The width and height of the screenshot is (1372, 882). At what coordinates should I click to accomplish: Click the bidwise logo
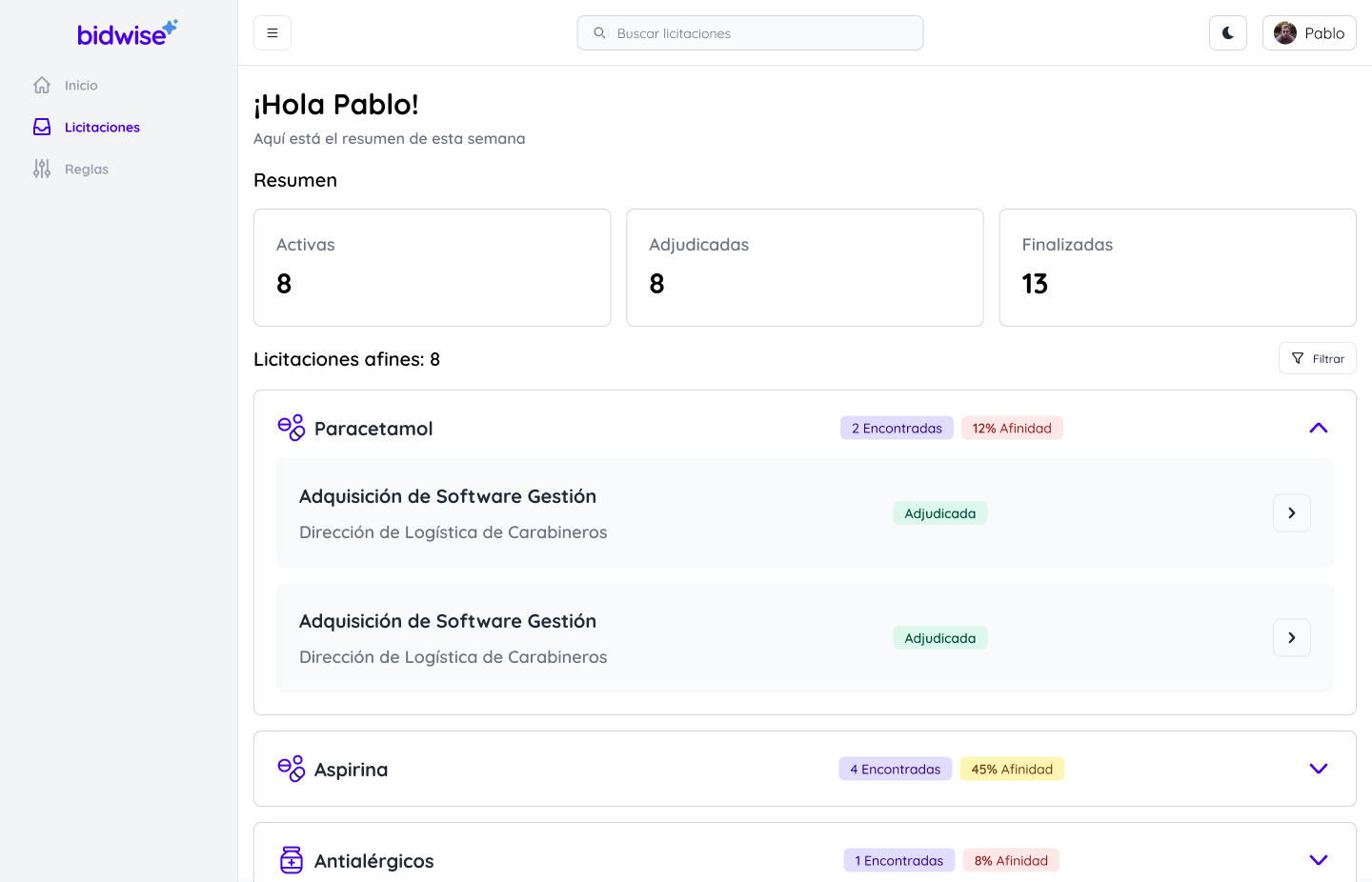click(128, 32)
